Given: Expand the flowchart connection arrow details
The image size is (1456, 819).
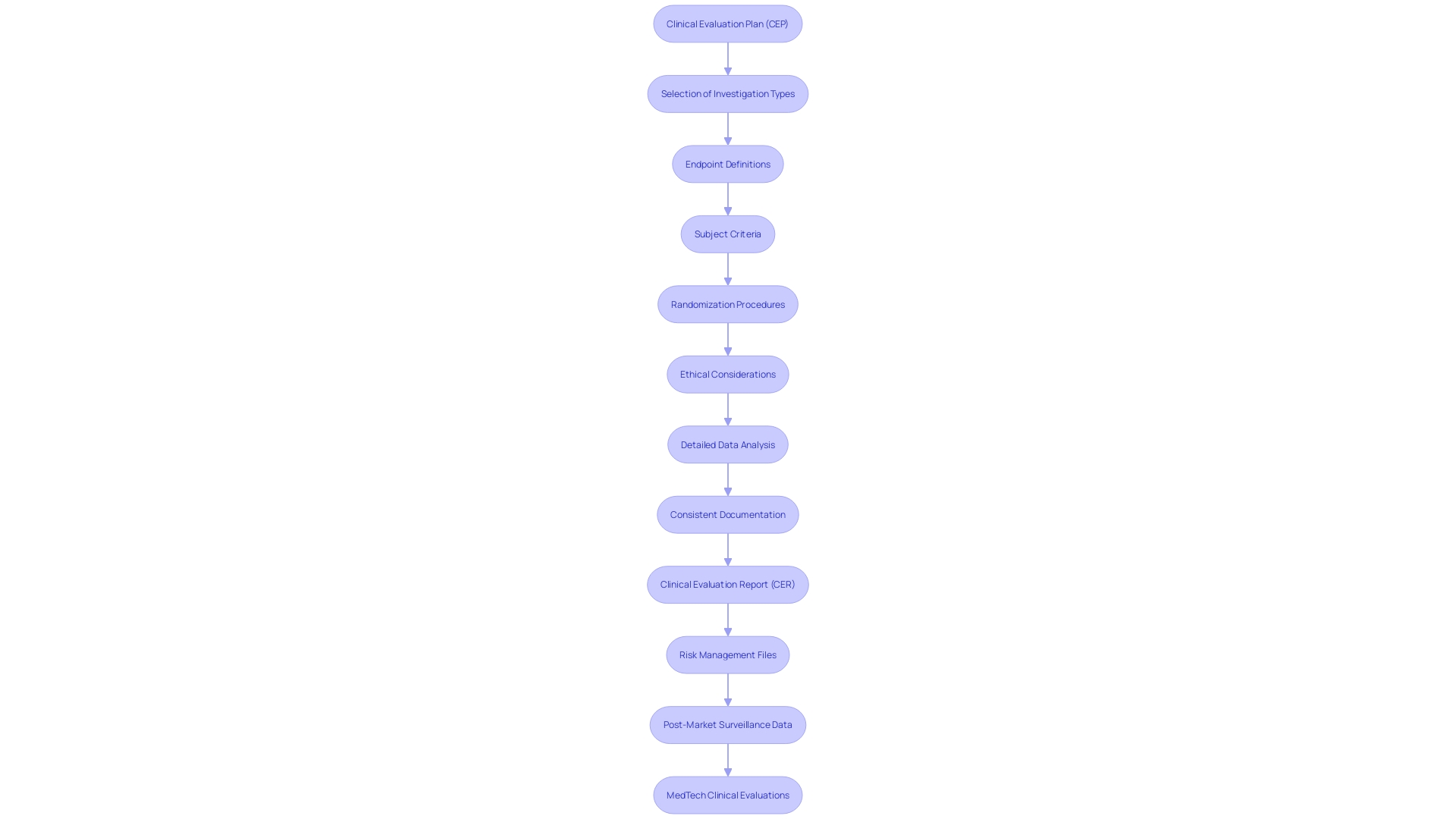Looking at the screenshot, I should click(727, 57).
